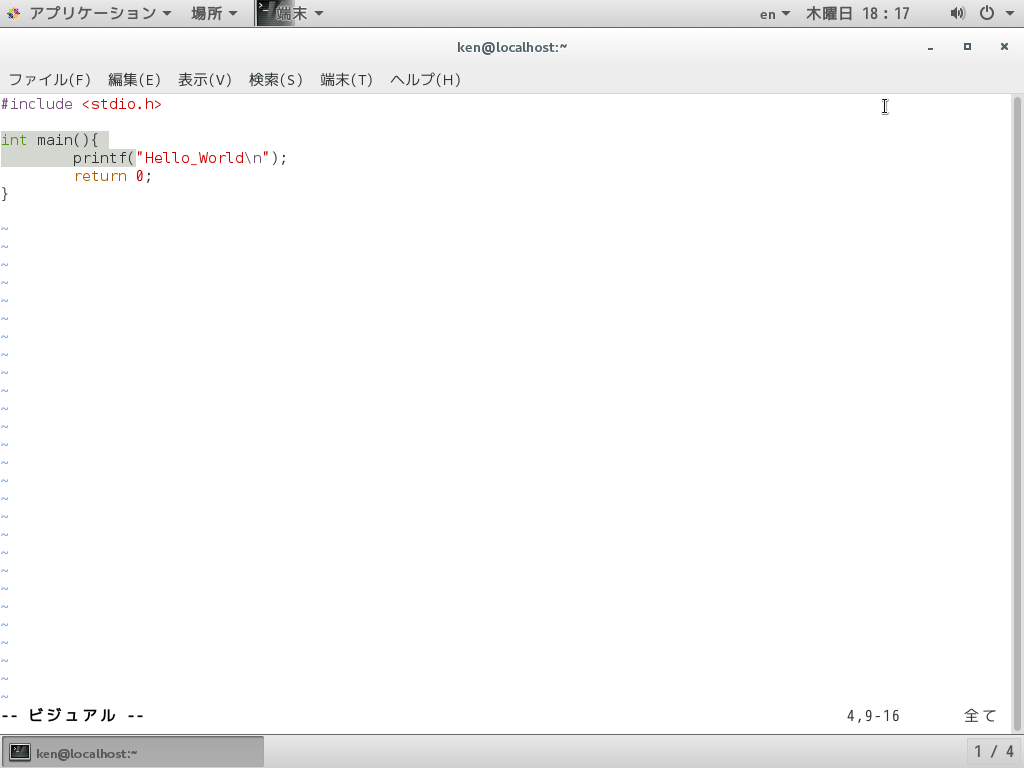Click the 0; return value
The width and height of the screenshot is (1024, 768).
point(144,176)
